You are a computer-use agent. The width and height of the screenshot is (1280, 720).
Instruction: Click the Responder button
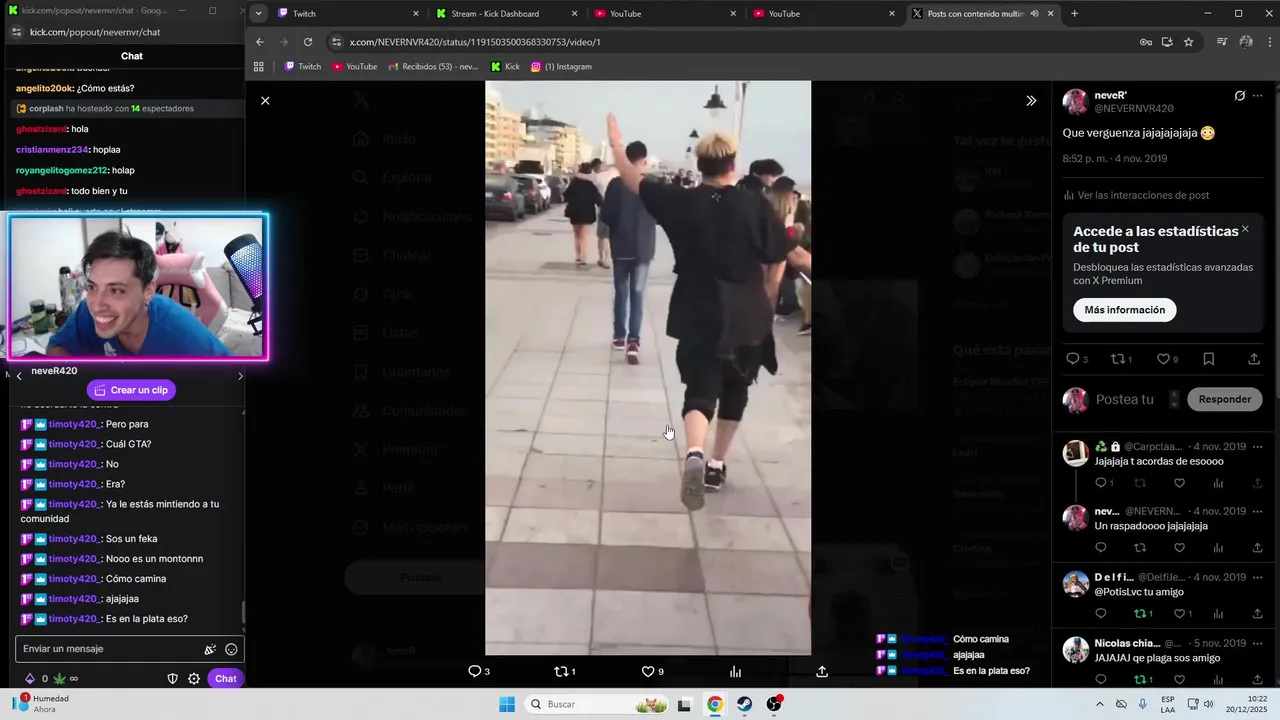click(x=1225, y=399)
